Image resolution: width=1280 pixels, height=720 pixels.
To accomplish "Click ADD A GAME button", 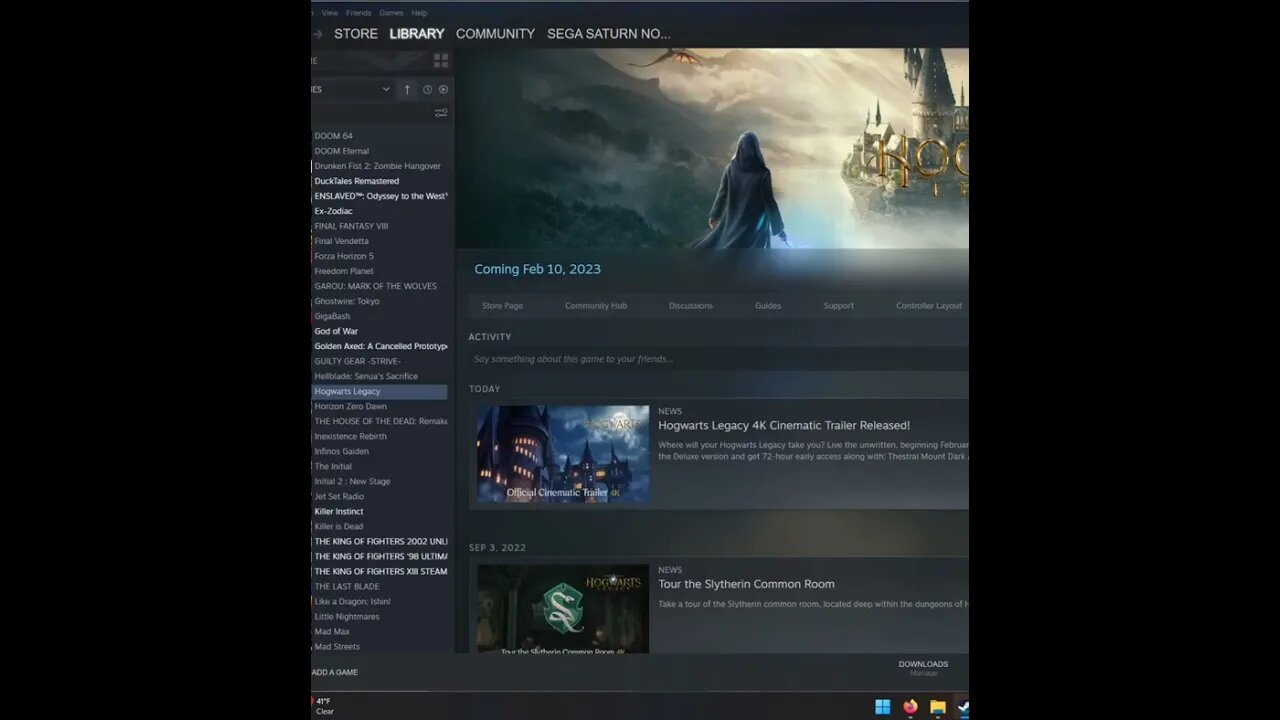I will (335, 672).
